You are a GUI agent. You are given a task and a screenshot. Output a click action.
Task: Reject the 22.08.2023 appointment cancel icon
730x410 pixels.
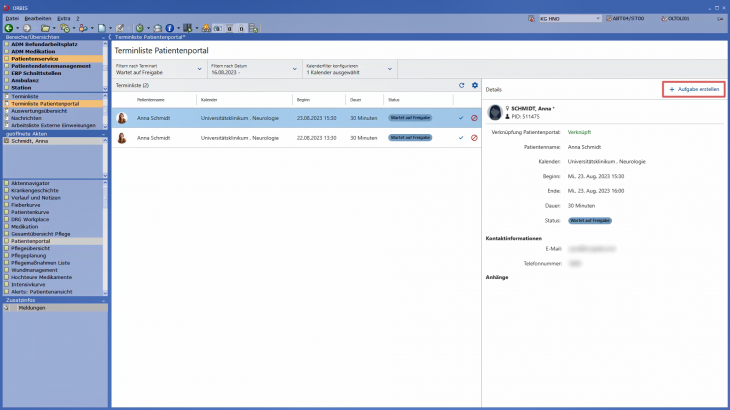[474, 137]
